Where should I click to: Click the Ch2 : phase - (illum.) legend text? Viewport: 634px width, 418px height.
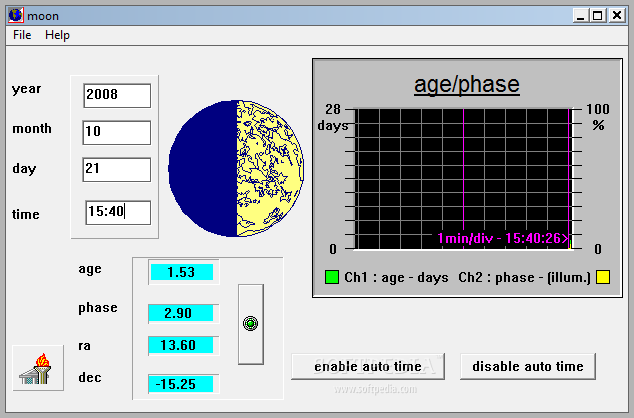[x=524, y=278]
